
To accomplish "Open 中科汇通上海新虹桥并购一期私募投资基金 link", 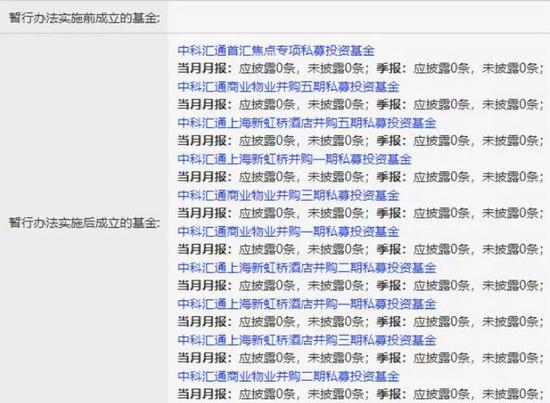I will (x=294, y=159).
